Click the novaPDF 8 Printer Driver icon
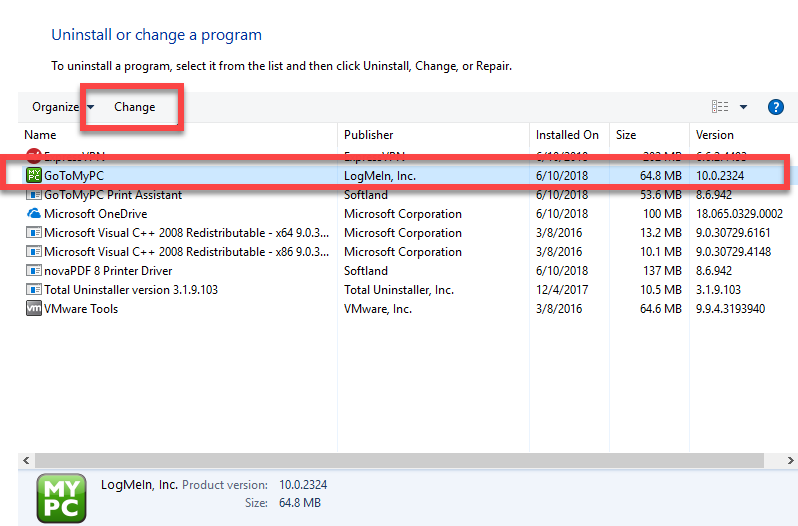This screenshot has width=798, height=526. click(34, 271)
